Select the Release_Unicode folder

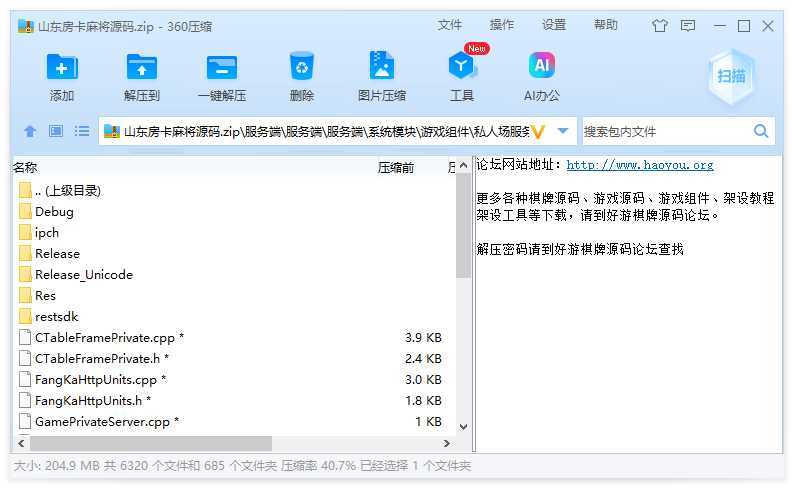(x=84, y=274)
